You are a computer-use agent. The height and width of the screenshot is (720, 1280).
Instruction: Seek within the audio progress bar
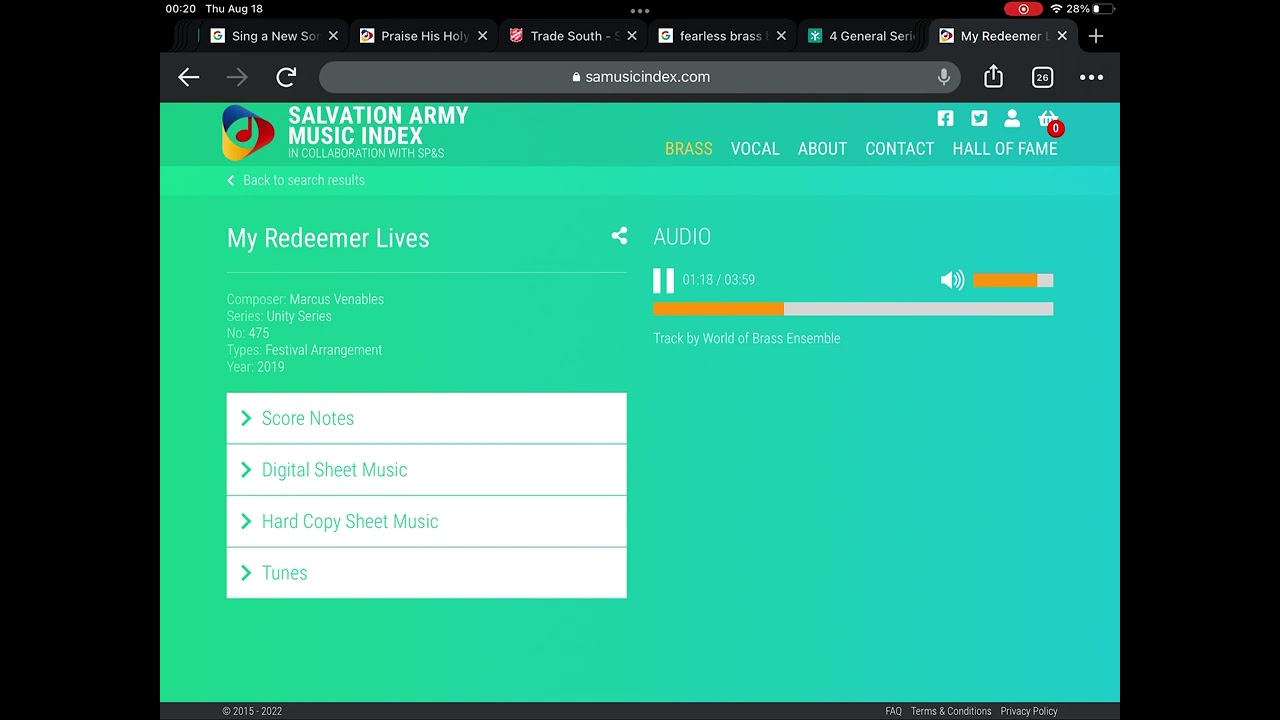coord(853,309)
